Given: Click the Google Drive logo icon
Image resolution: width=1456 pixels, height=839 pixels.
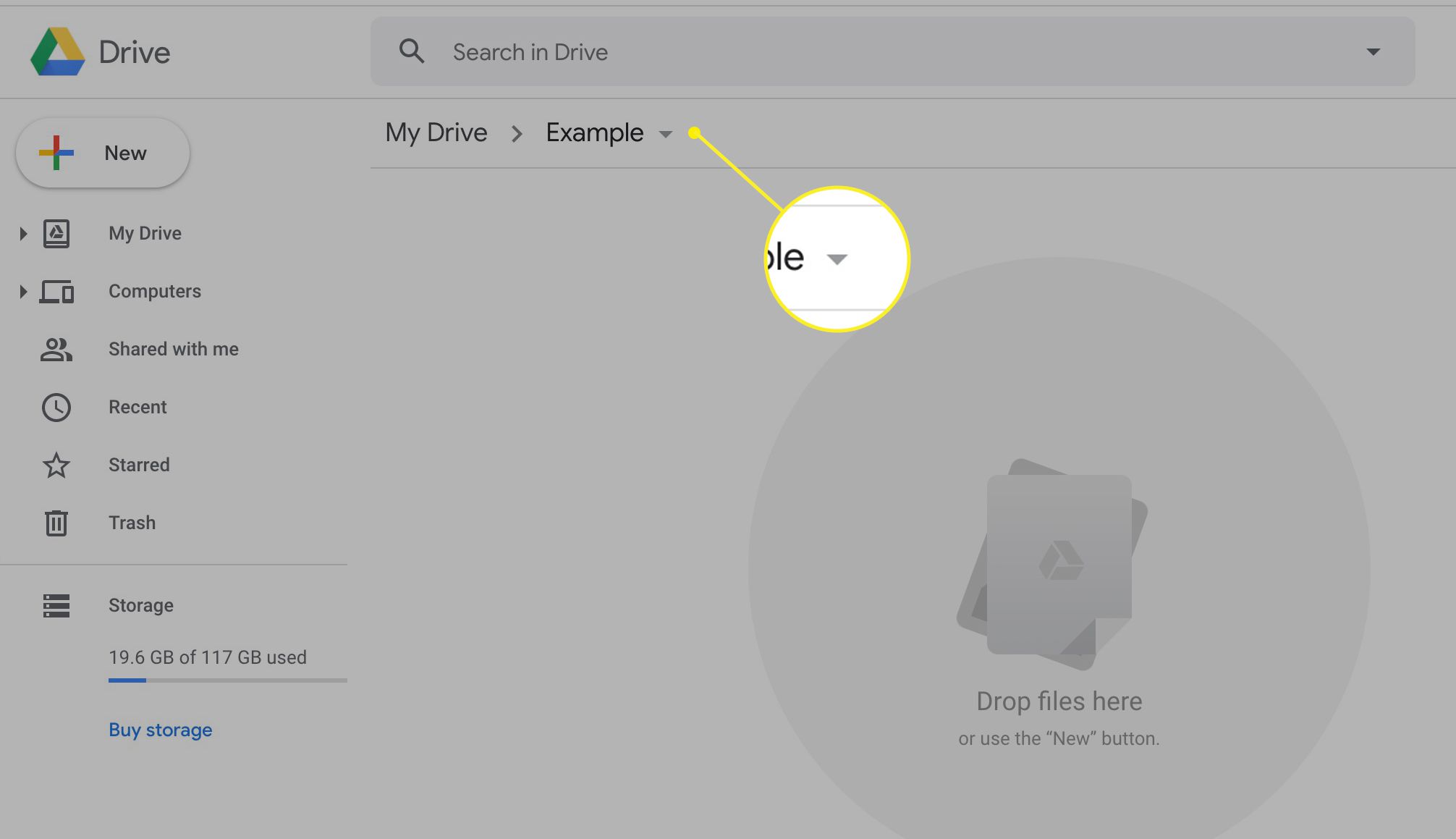Looking at the screenshot, I should point(55,50).
